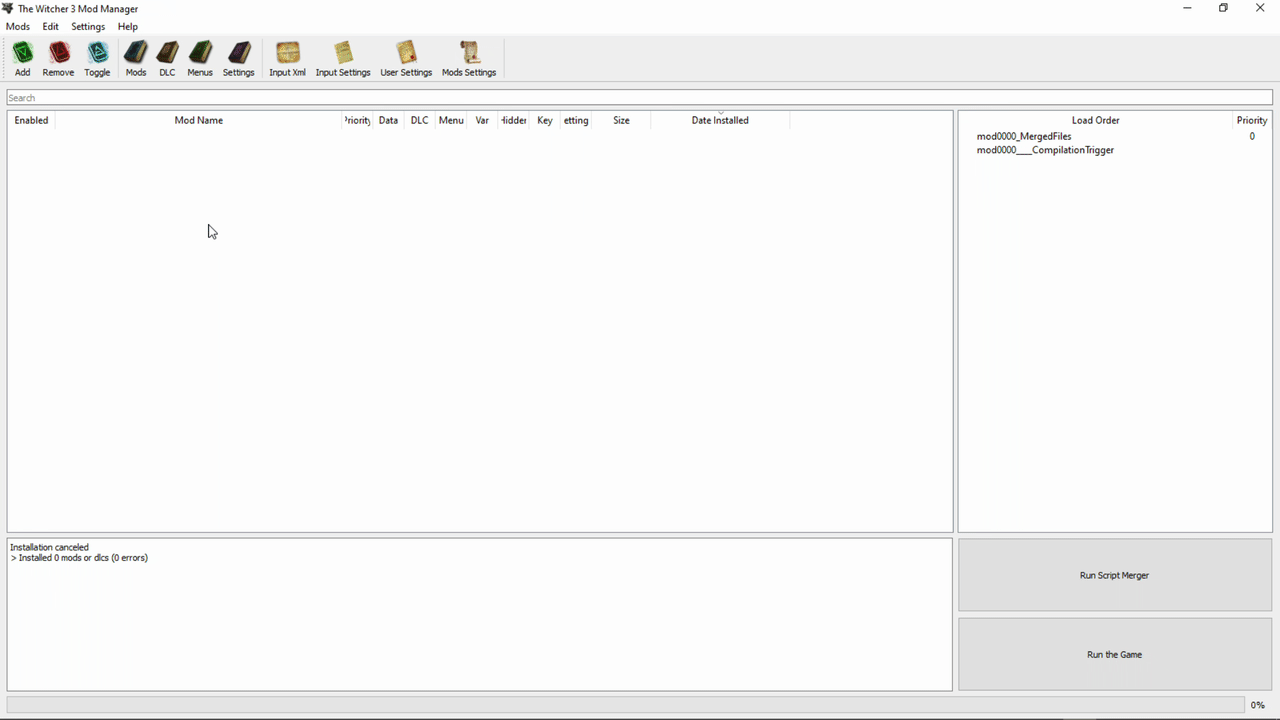Sort mod list by its Priority column
The height and width of the screenshot is (720, 1280).
358,120
